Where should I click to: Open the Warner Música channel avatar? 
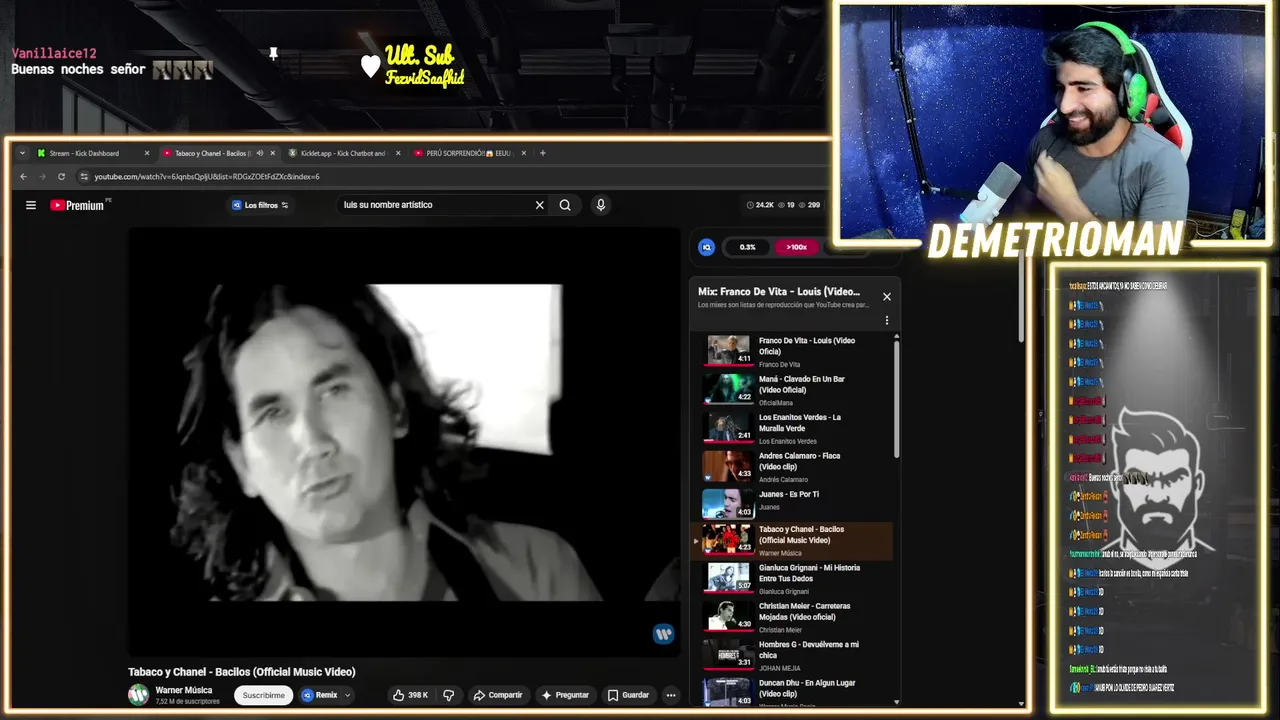pyautogui.click(x=138, y=694)
